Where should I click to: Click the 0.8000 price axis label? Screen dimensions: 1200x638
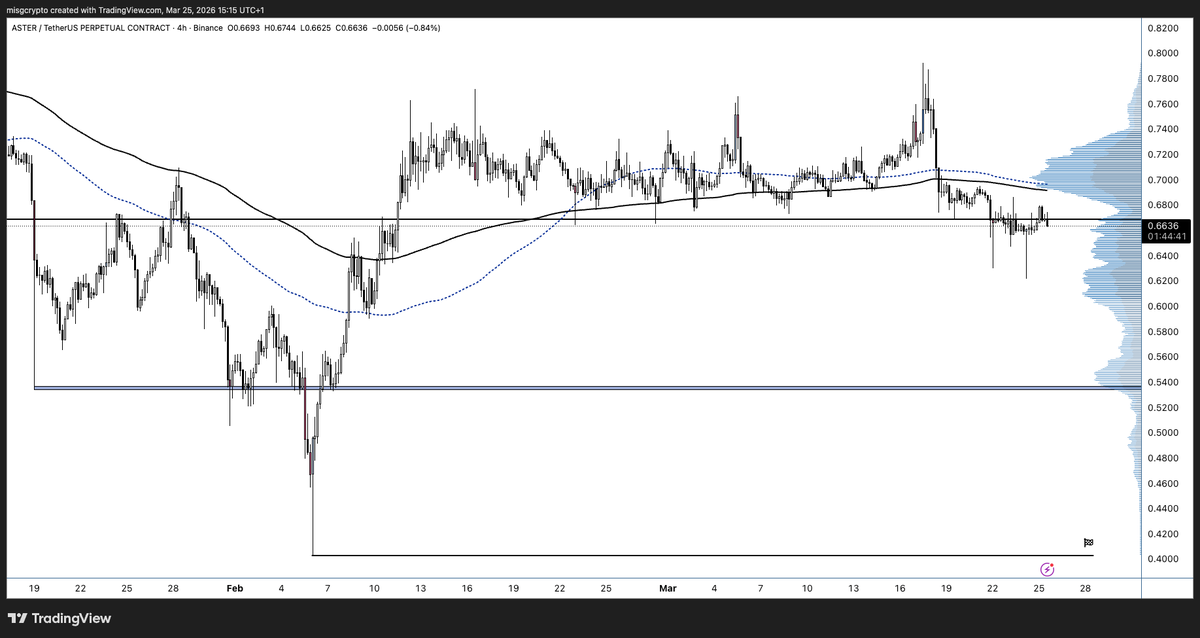(x=1162, y=53)
